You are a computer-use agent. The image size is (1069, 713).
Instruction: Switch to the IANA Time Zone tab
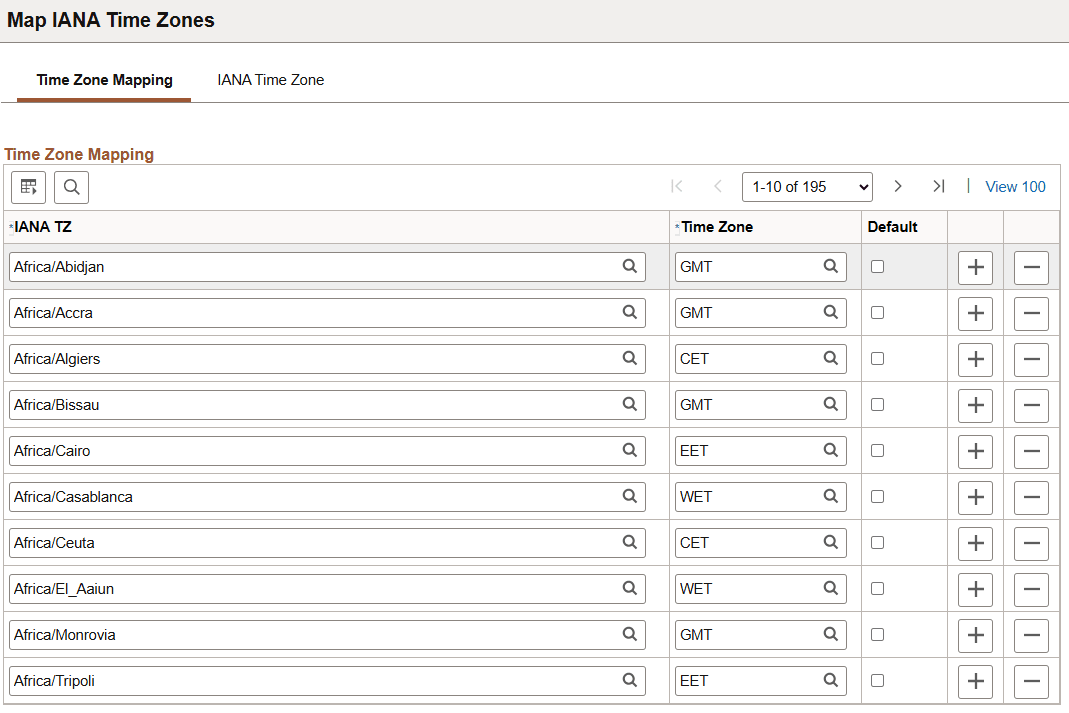tap(270, 79)
